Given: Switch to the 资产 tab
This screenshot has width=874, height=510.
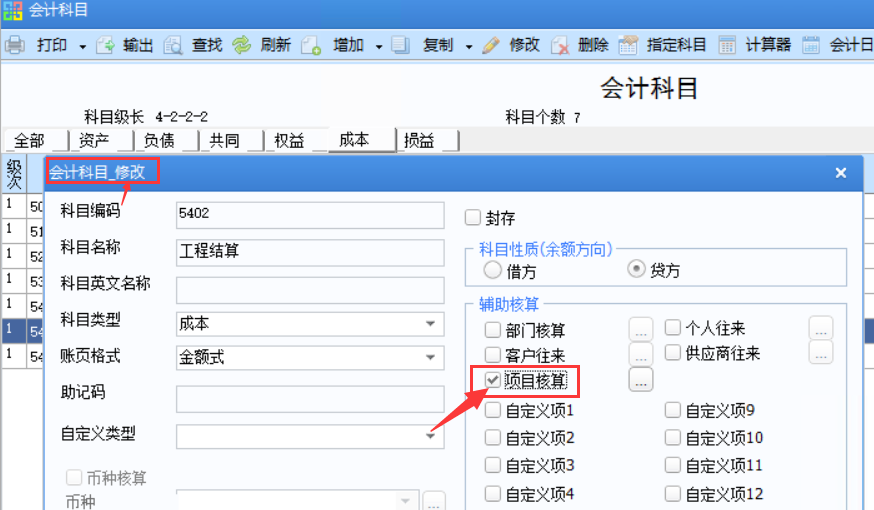Looking at the screenshot, I should 94,141.
